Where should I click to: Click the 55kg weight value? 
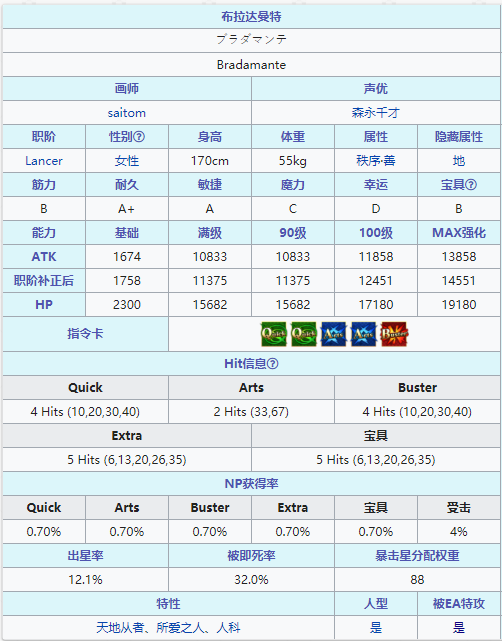[293, 161]
